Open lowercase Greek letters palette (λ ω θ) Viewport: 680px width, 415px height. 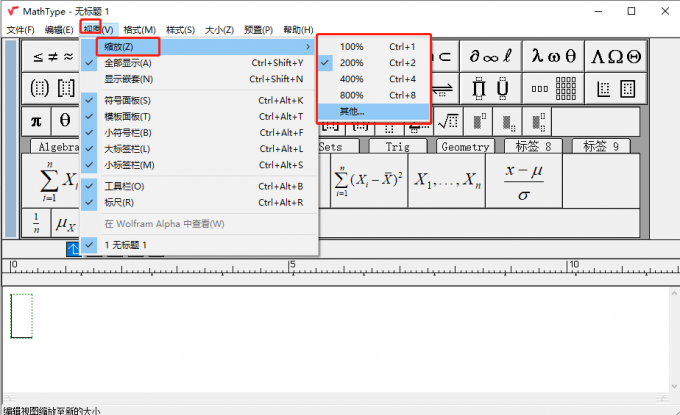[553, 56]
